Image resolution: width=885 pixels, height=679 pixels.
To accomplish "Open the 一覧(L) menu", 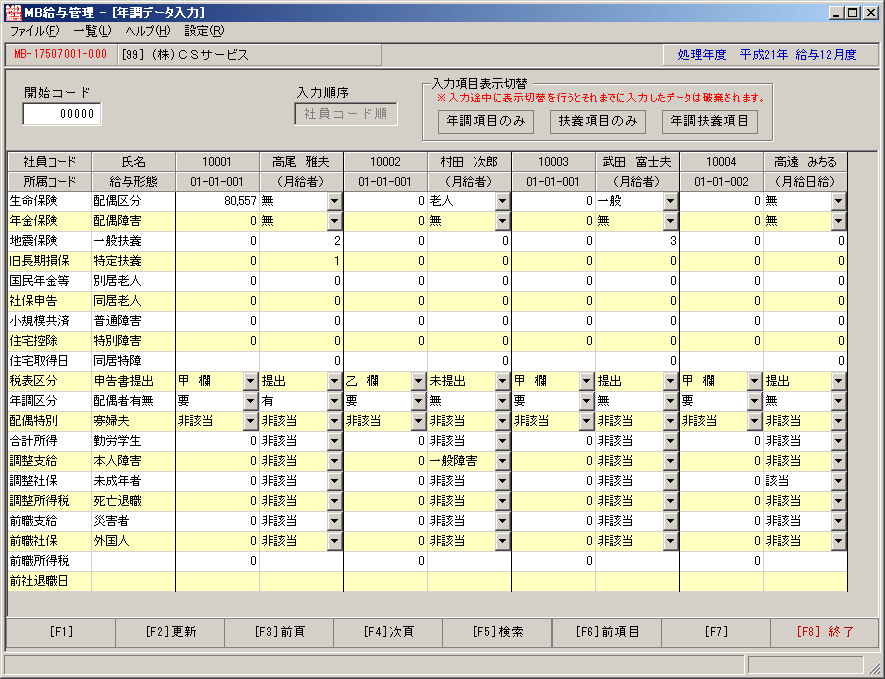I will tap(92, 31).
